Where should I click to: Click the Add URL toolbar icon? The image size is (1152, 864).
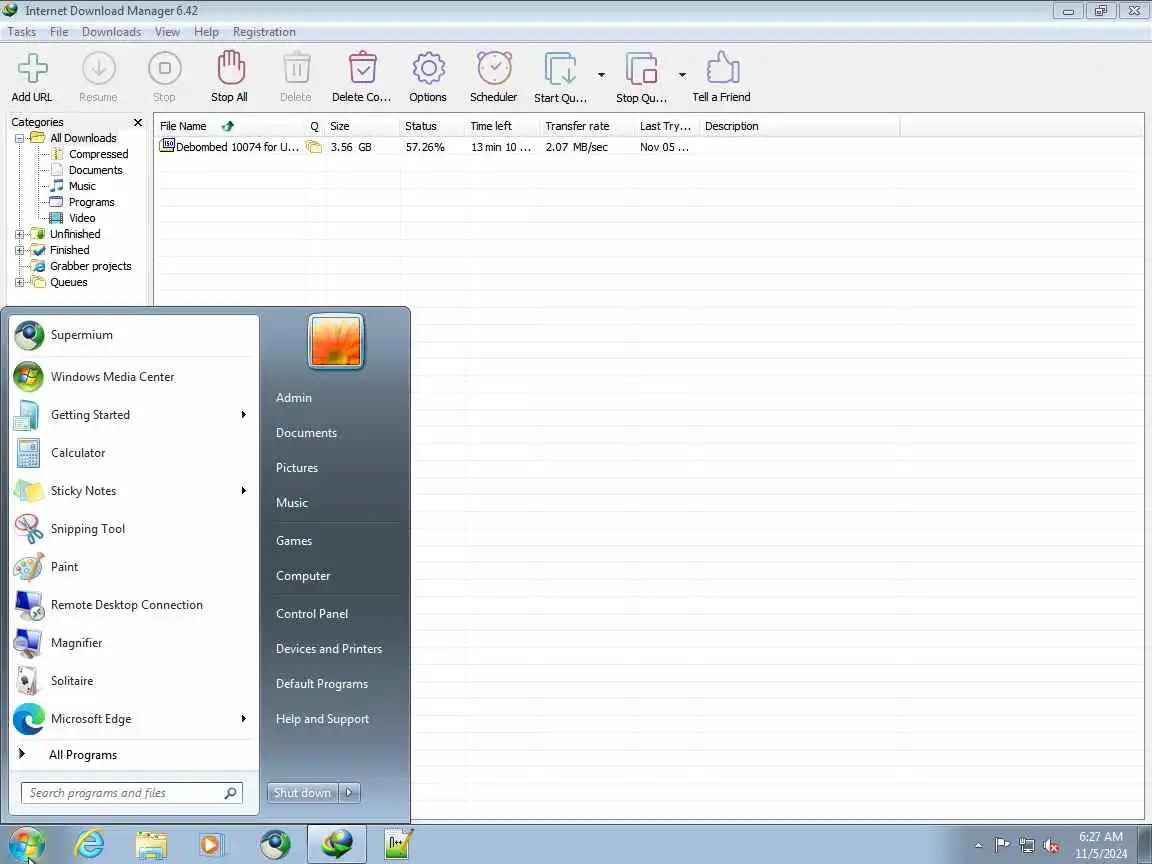point(32,69)
